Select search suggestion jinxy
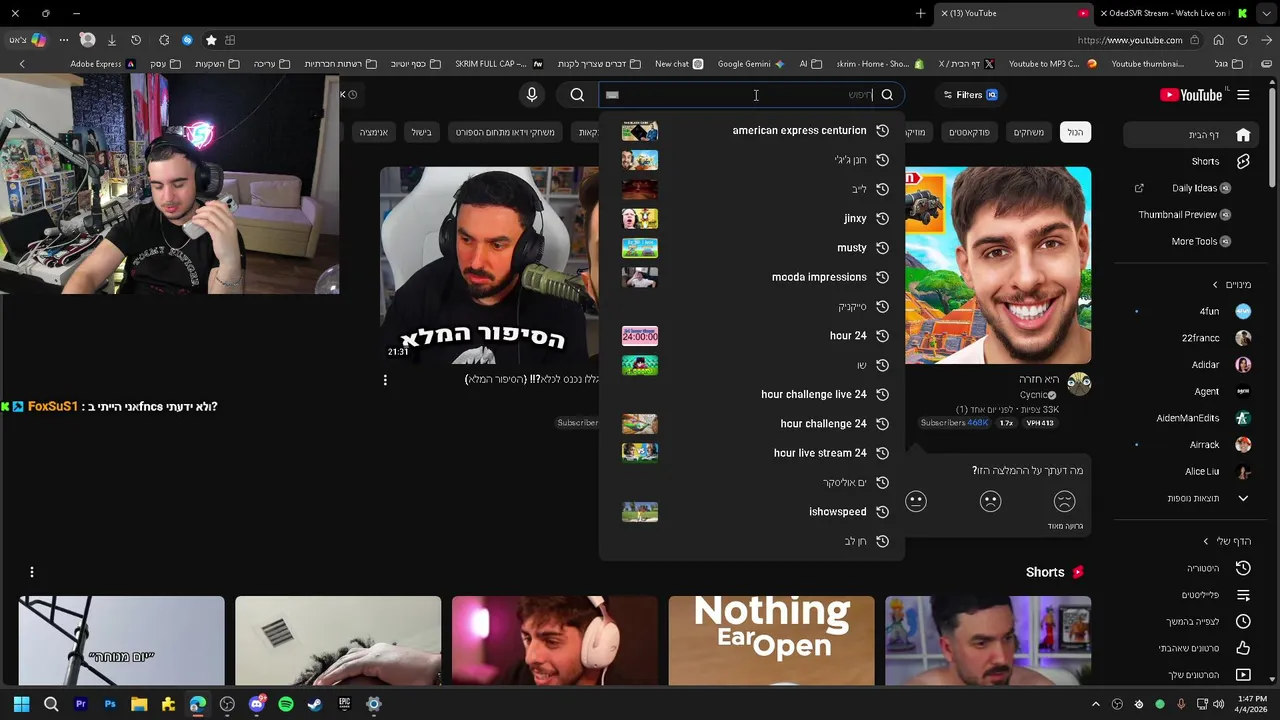Image resolution: width=1280 pixels, height=720 pixels. click(752, 218)
